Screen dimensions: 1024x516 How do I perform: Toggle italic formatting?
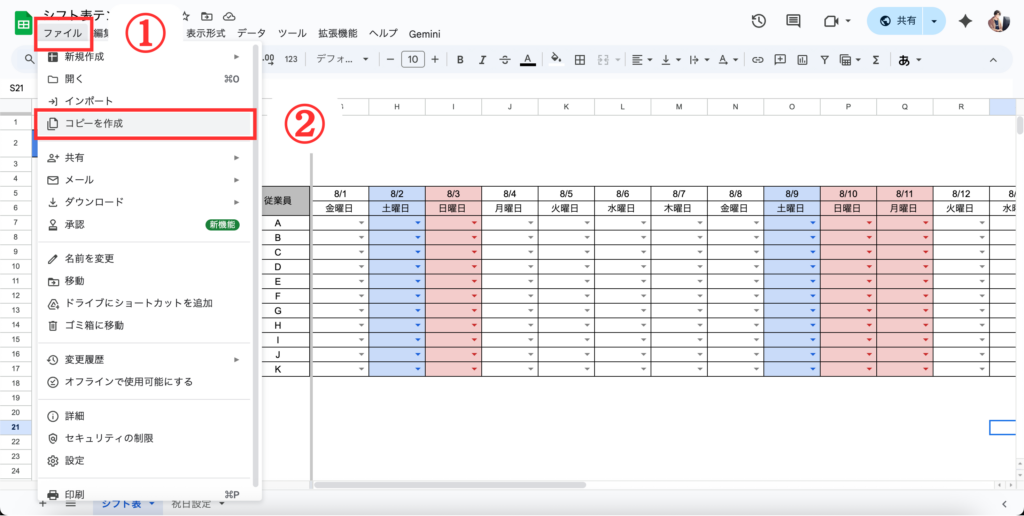click(482, 59)
